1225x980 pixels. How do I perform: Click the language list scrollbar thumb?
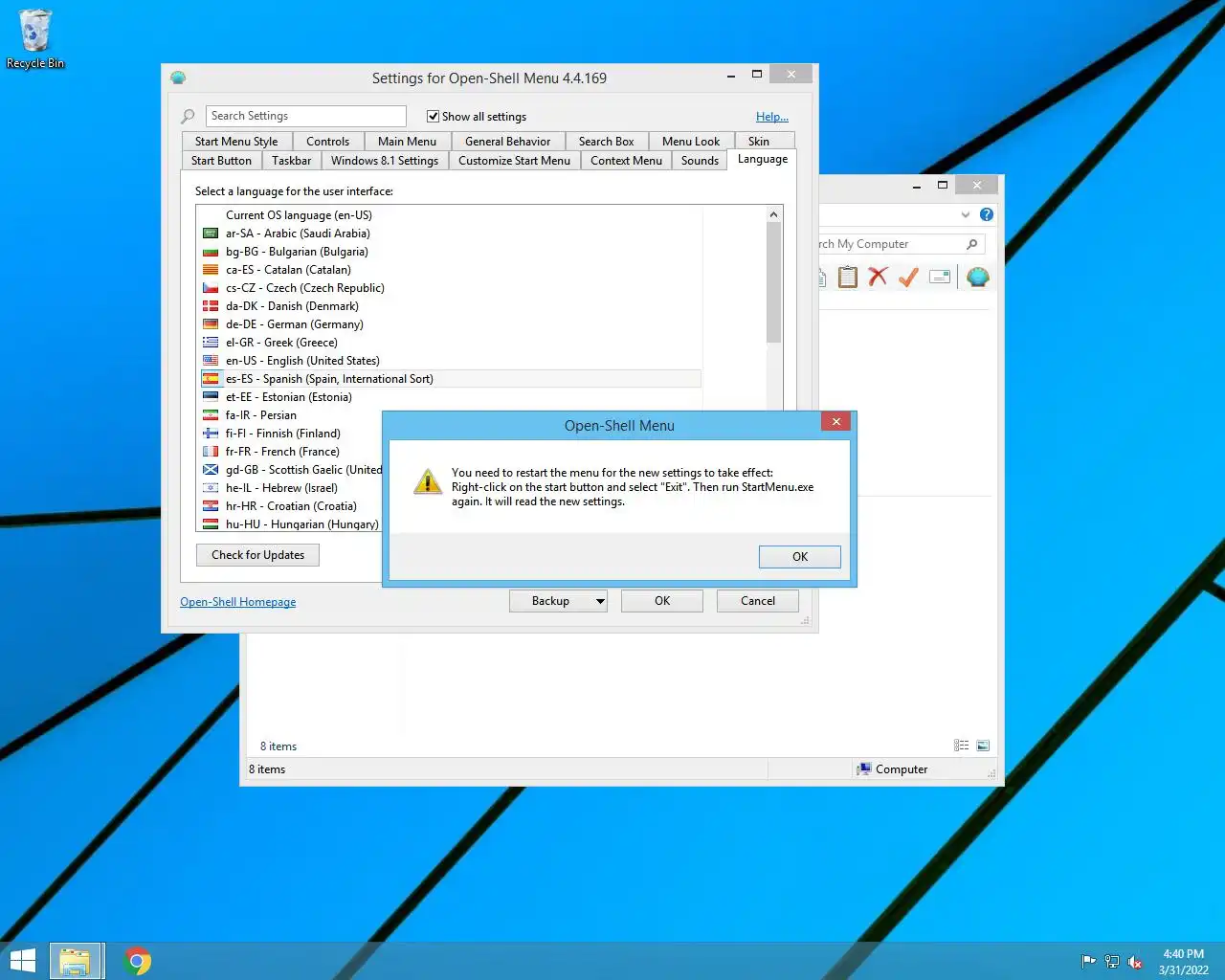click(774, 282)
